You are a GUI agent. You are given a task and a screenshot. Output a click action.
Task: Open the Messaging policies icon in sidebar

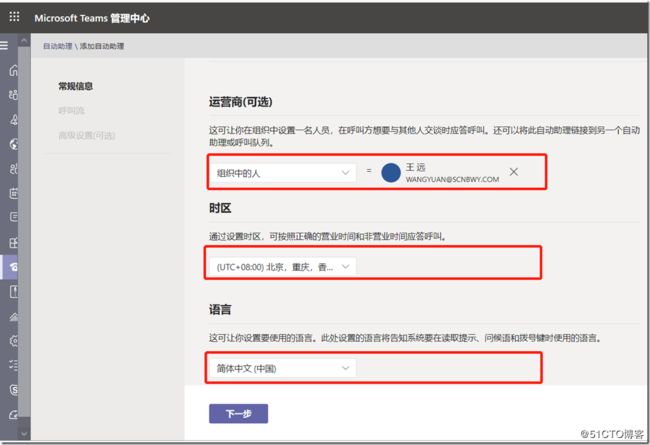coord(14,217)
